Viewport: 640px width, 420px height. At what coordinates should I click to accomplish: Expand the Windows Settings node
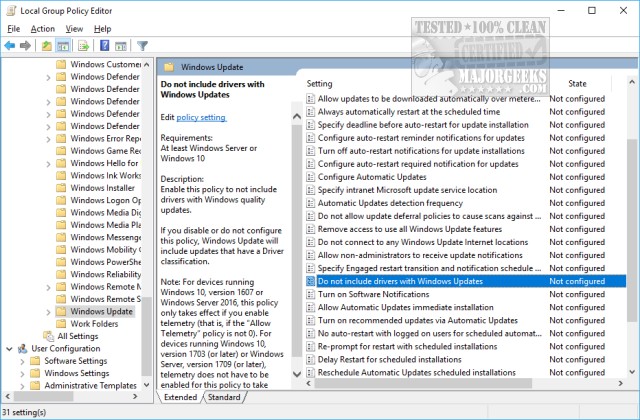(x=22, y=374)
